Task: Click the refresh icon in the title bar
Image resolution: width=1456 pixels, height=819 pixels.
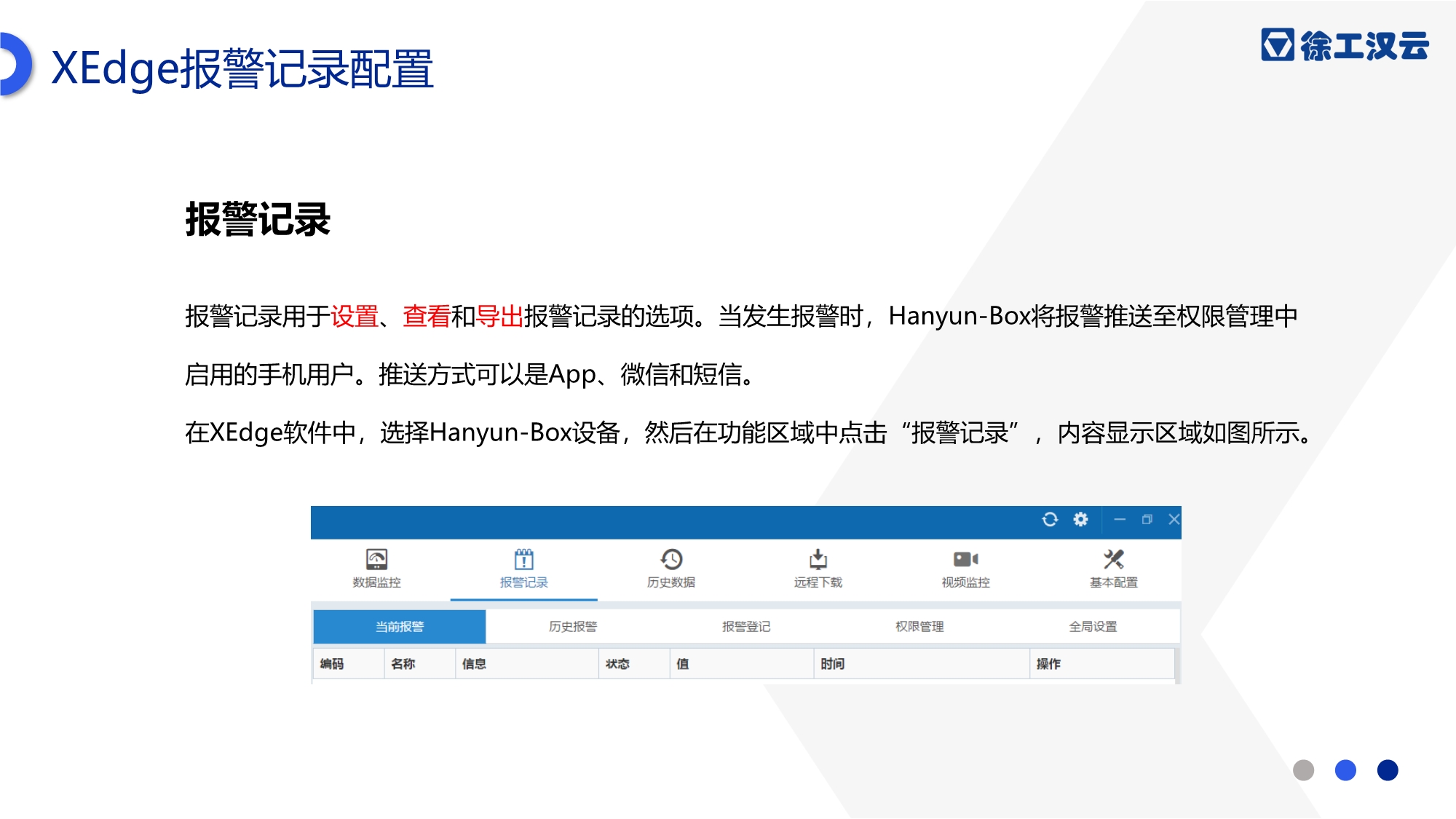Action: [1050, 519]
